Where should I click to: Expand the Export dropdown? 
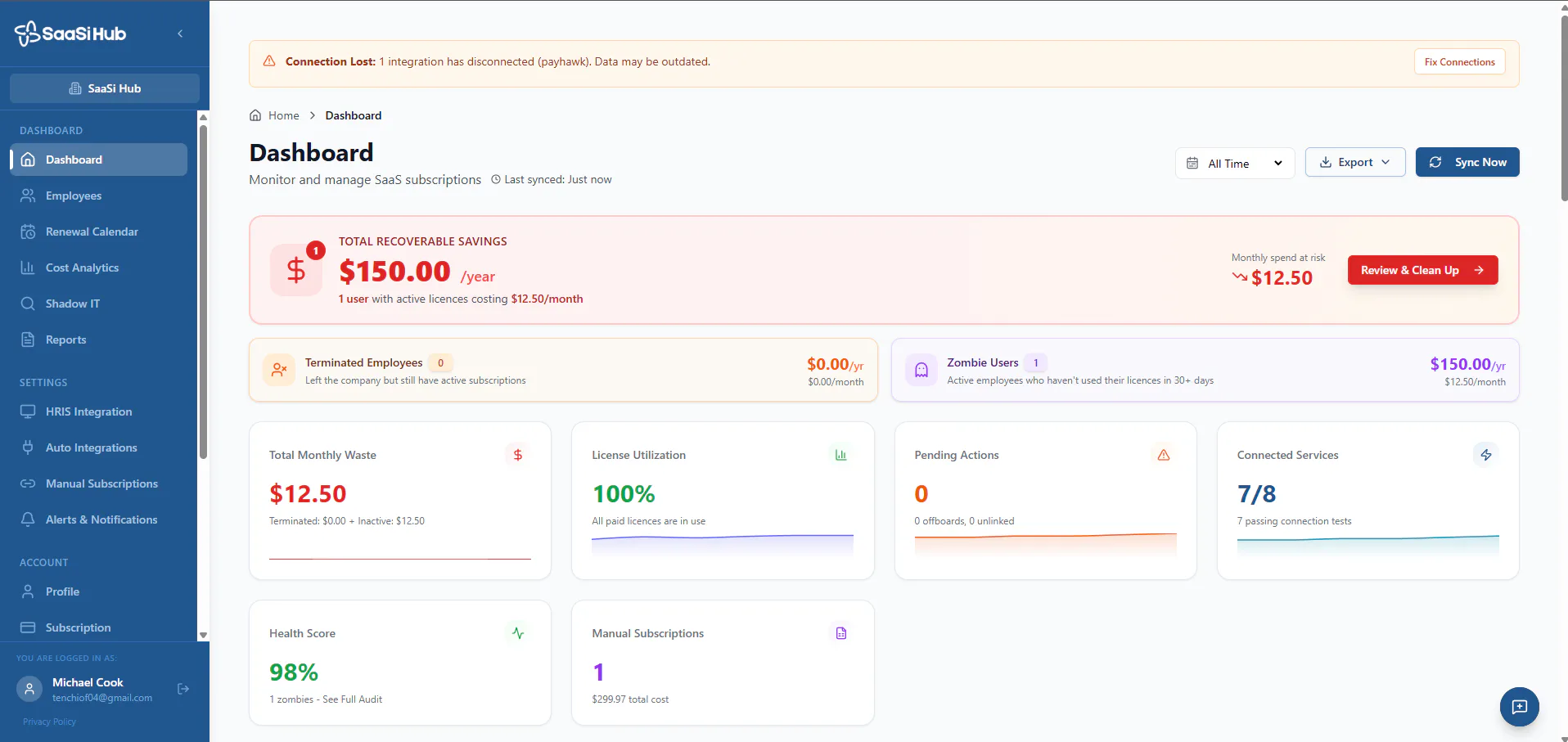tap(1355, 162)
